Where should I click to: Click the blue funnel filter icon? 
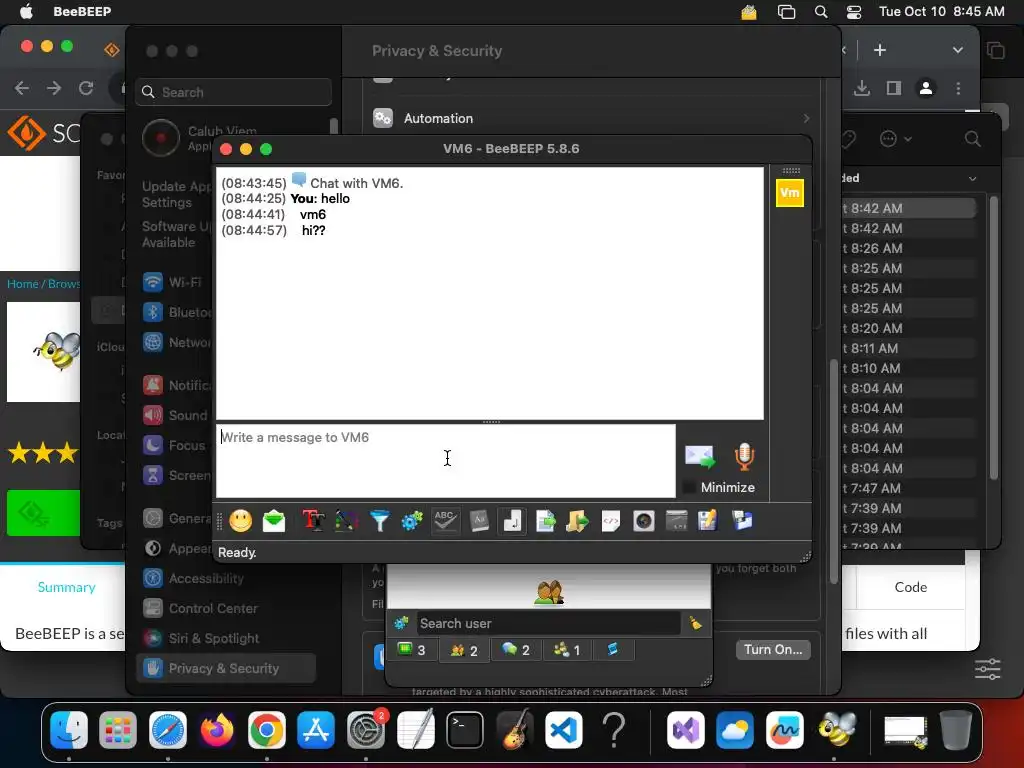pos(379,521)
